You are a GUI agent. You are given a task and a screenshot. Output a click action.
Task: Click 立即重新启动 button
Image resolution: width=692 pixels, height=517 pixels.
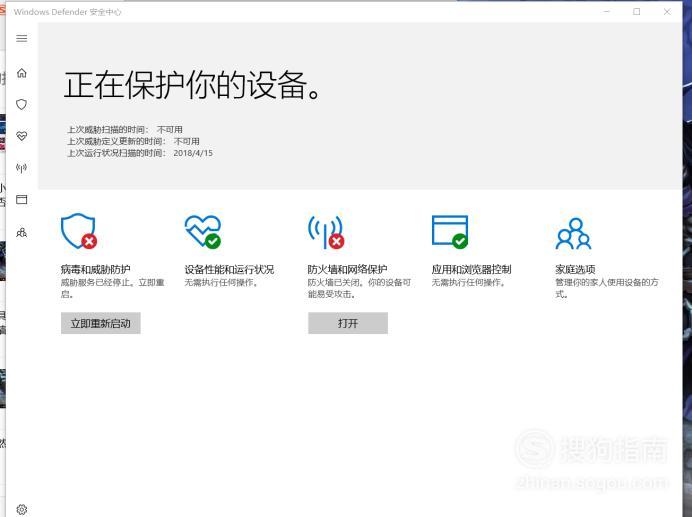pos(101,323)
